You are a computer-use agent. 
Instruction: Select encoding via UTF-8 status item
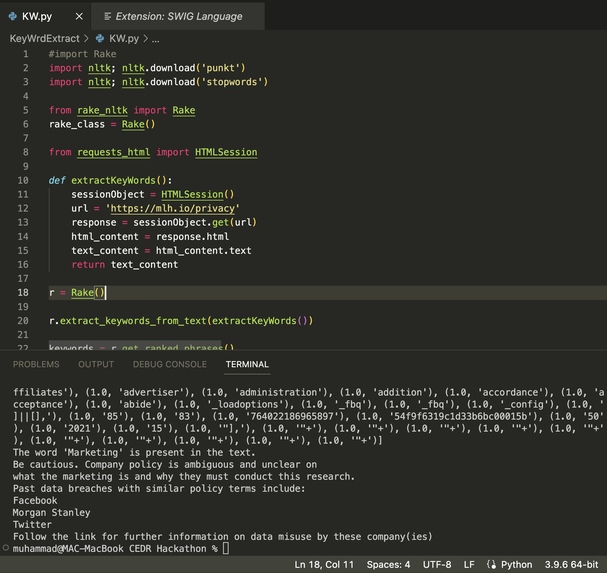(437, 564)
